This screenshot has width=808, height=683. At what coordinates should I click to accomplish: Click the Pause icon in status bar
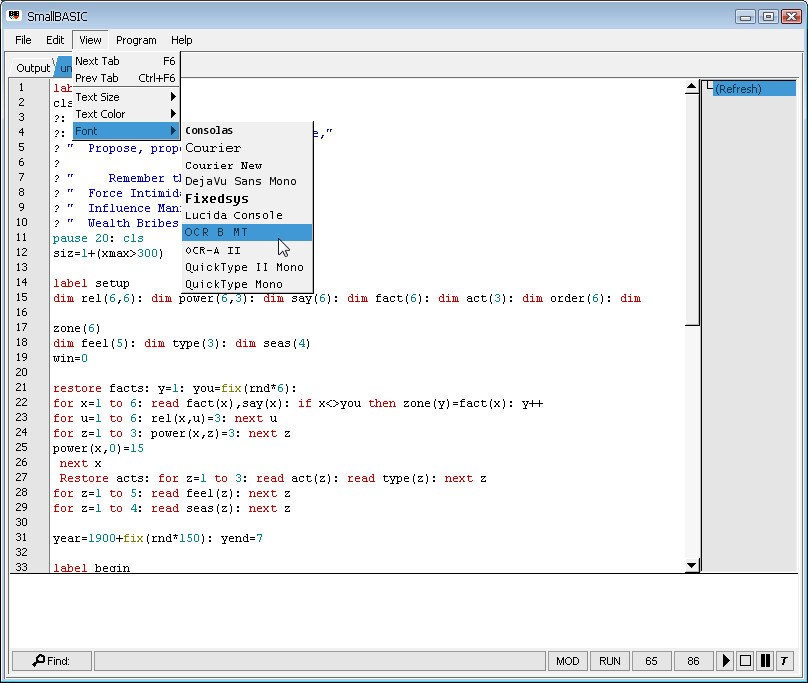click(766, 660)
